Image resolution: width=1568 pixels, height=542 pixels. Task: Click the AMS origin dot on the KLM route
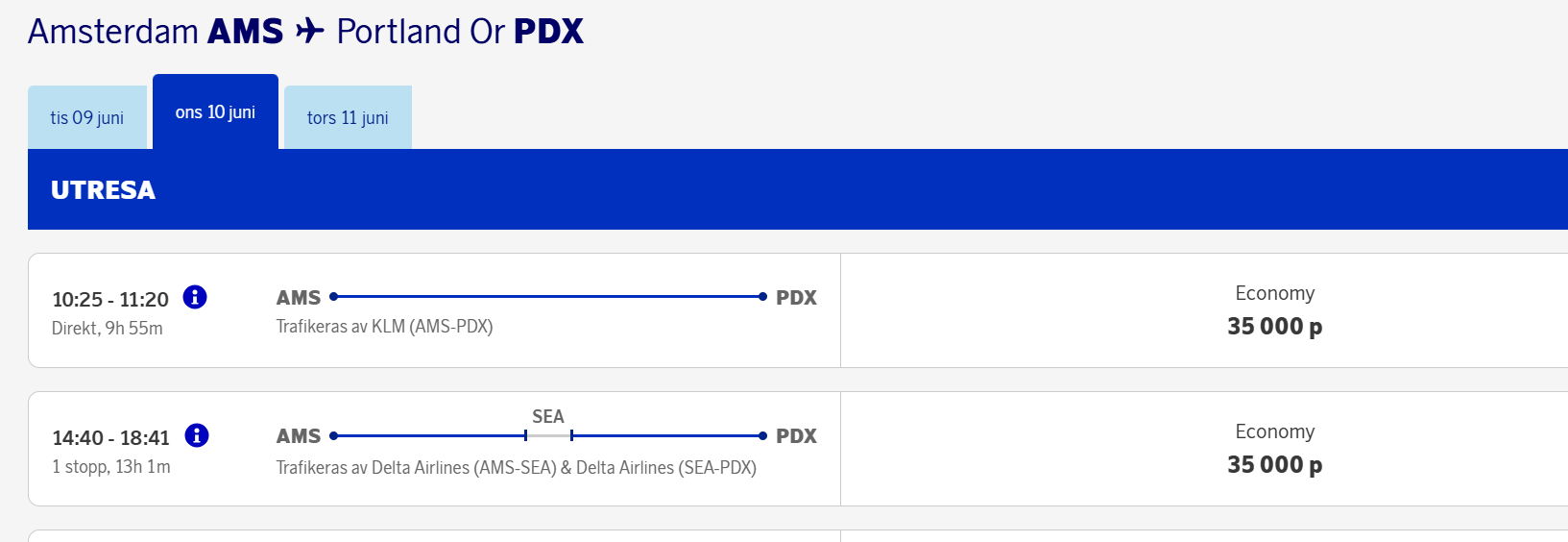pos(333,297)
